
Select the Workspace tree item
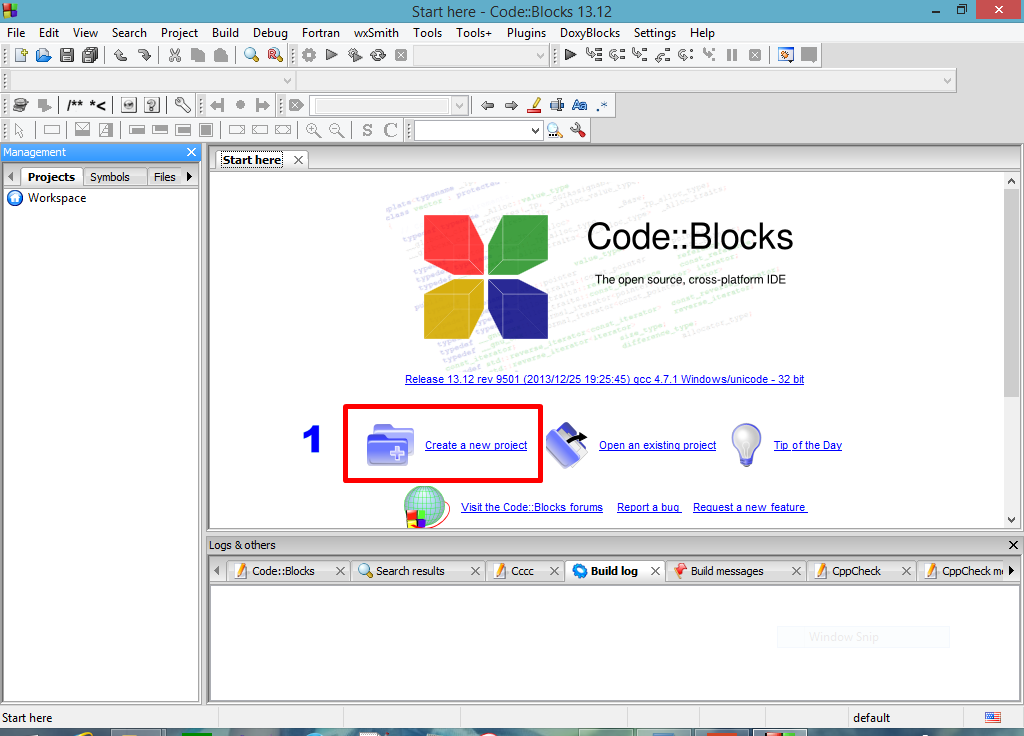[57, 198]
